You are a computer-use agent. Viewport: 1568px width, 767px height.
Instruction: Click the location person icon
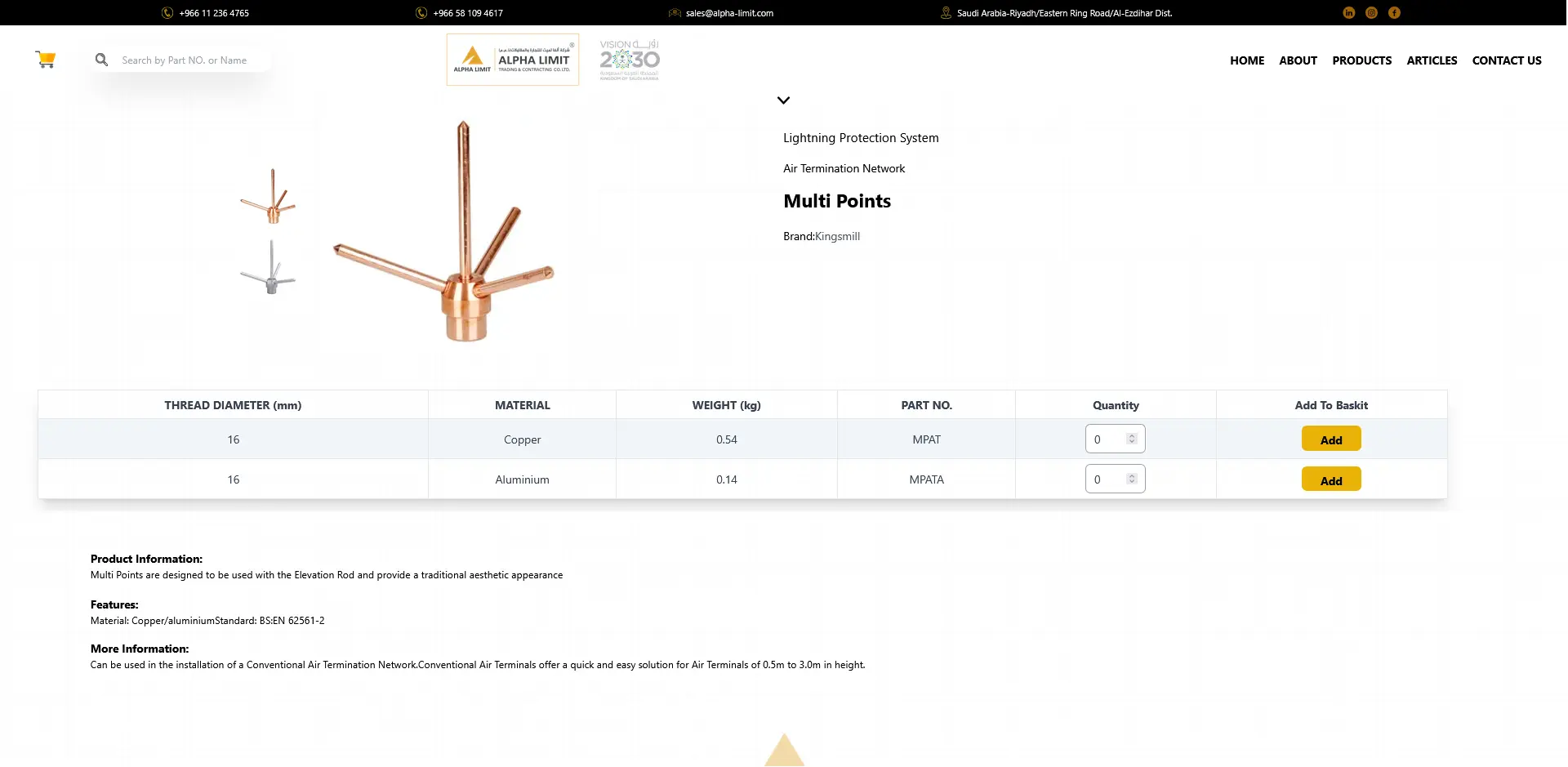coord(946,13)
